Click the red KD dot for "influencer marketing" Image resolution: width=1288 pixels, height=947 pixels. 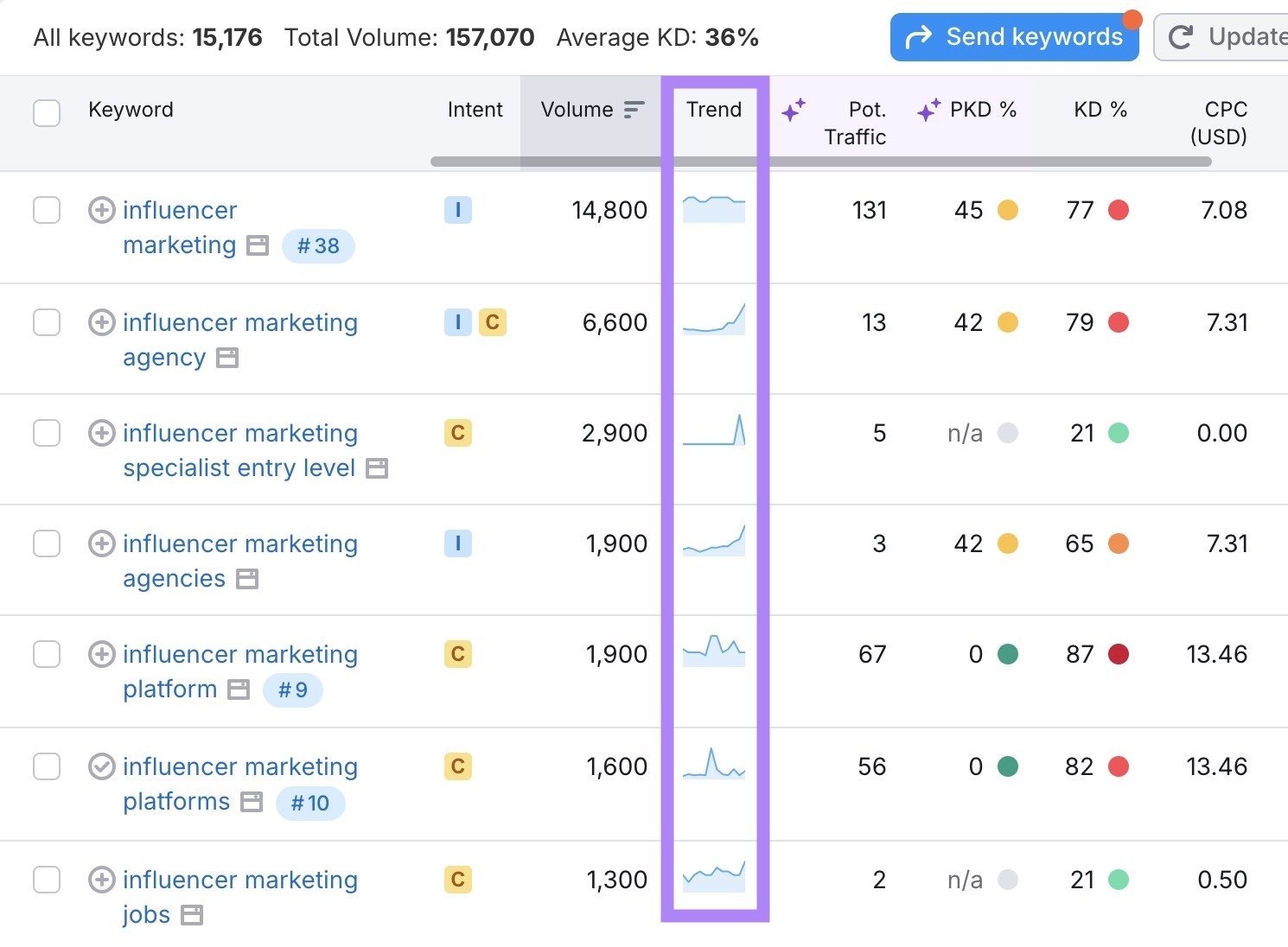pyautogui.click(x=1119, y=210)
